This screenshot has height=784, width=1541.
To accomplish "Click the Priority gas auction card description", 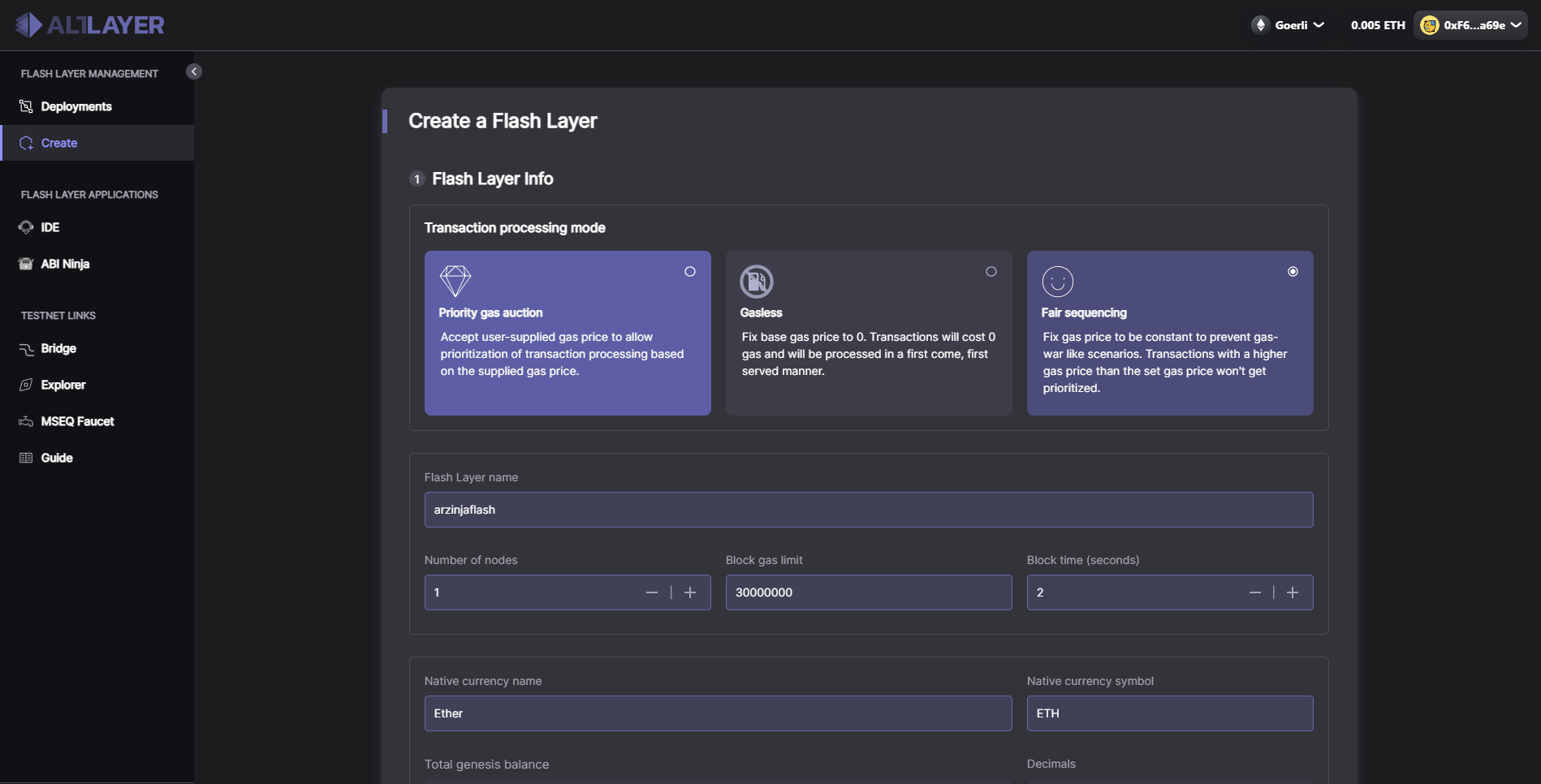I will tap(563, 354).
